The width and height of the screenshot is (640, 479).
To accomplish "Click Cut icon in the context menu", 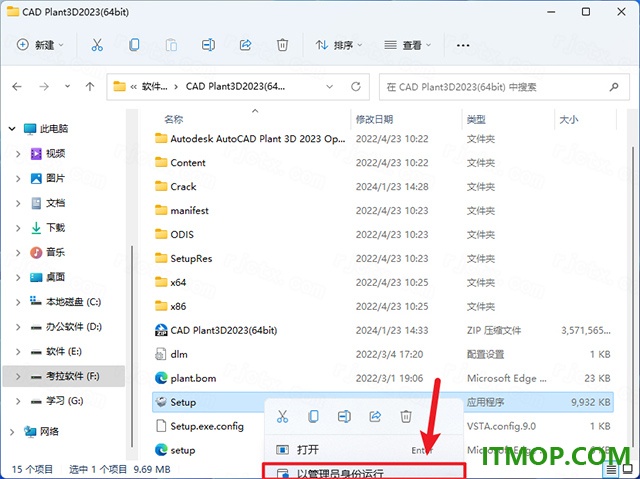I will tap(282, 417).
